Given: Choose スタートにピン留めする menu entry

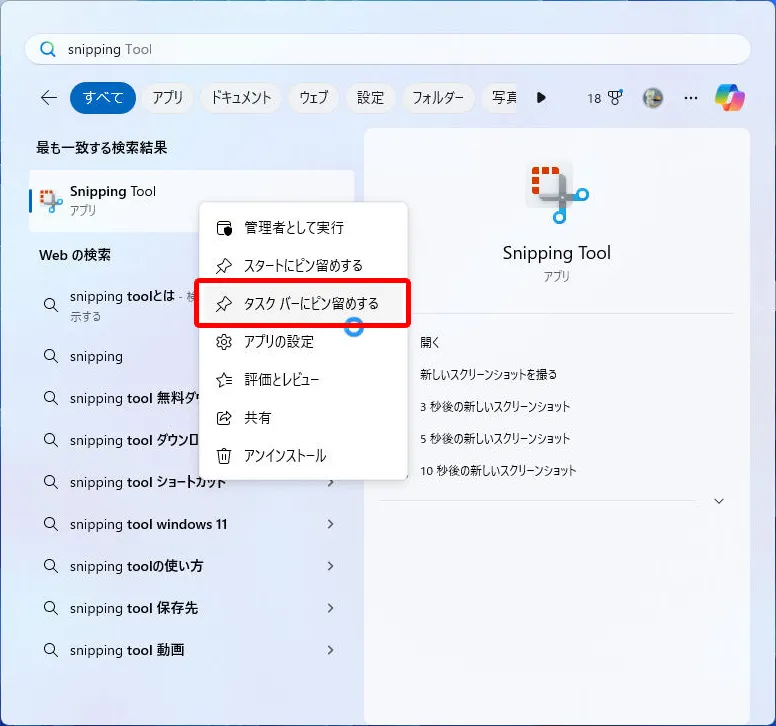Looking at the screenshot, I should [x=303, y=266].
